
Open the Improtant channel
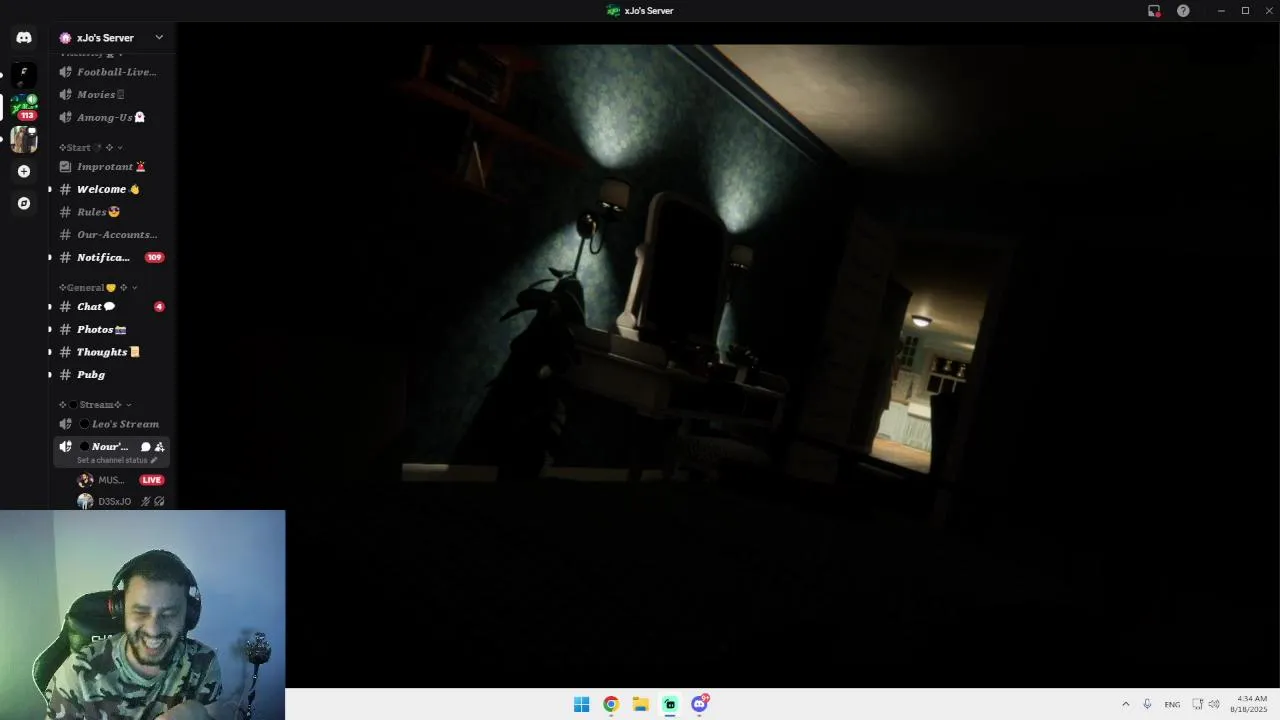pos(111,167)
